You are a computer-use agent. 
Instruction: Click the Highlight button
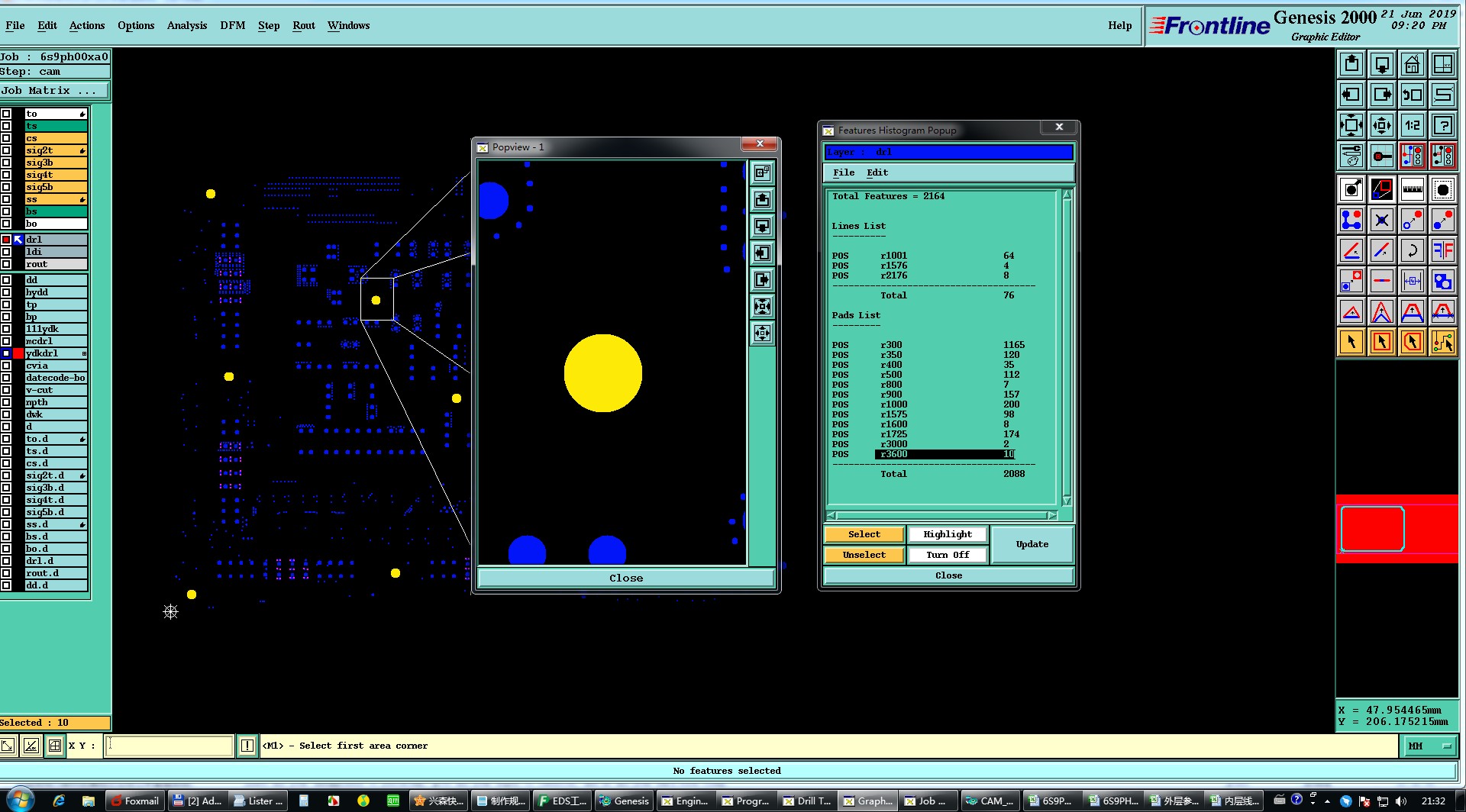pos(948,534)
